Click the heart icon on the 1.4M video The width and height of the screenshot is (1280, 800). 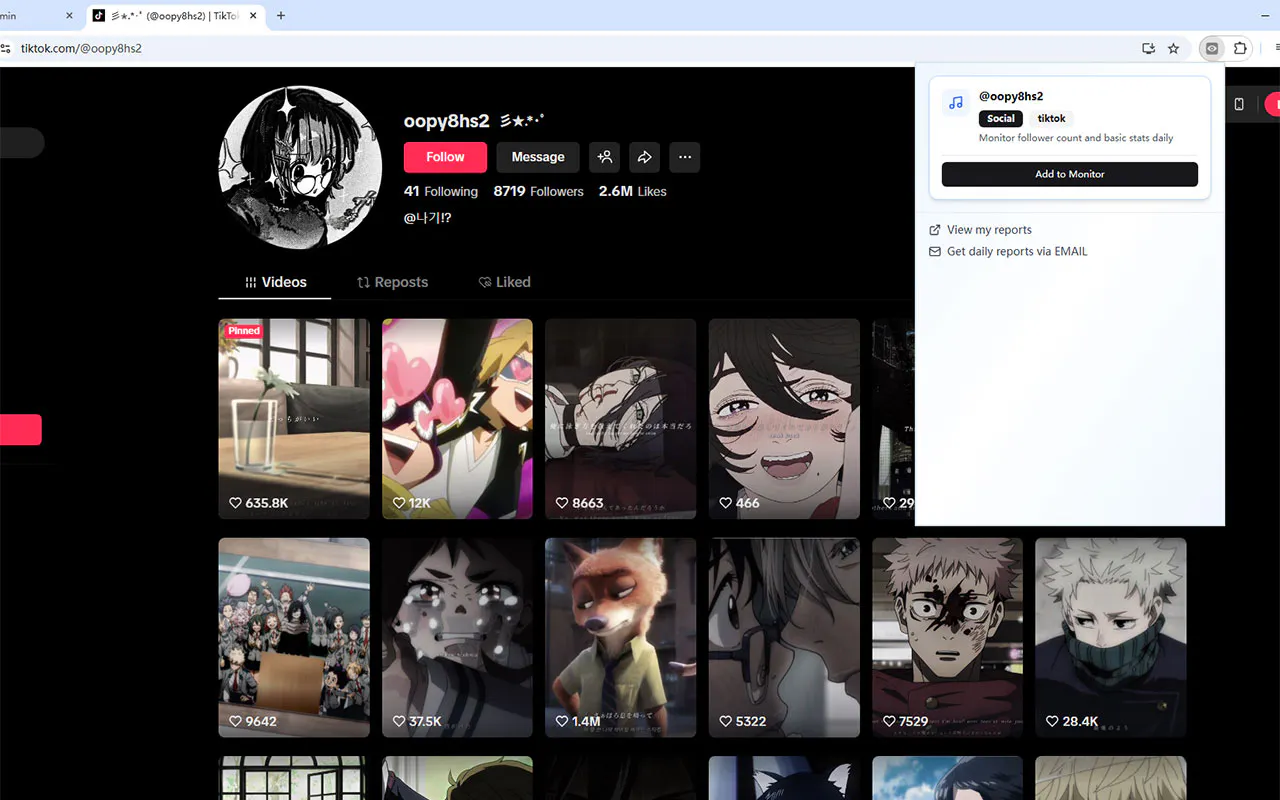click(563, 721)
